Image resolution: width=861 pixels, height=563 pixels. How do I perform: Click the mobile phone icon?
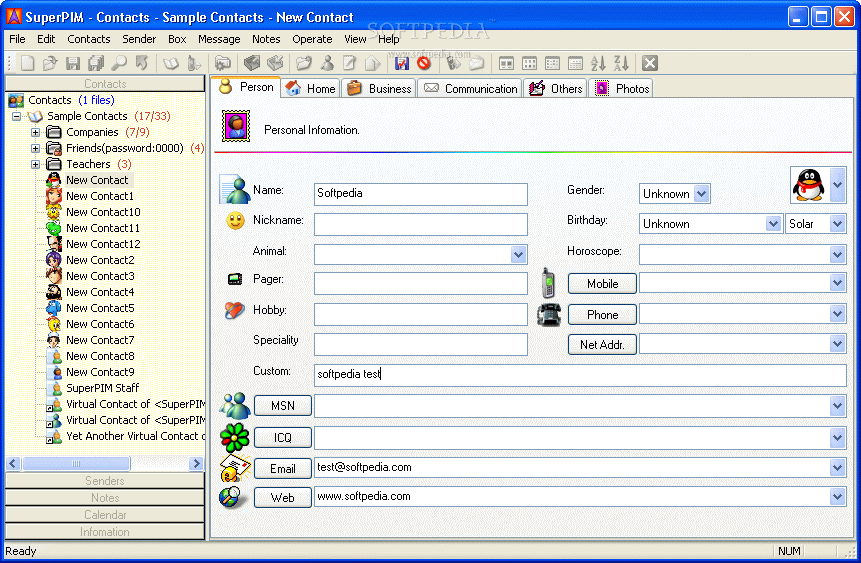[548, 283]
